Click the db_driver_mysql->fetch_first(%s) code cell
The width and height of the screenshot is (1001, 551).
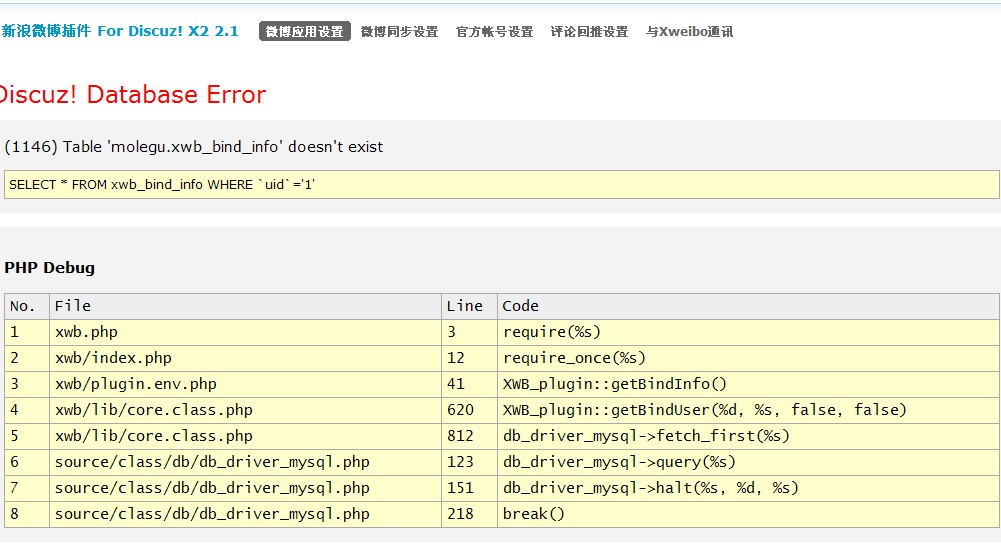point(748,437)
